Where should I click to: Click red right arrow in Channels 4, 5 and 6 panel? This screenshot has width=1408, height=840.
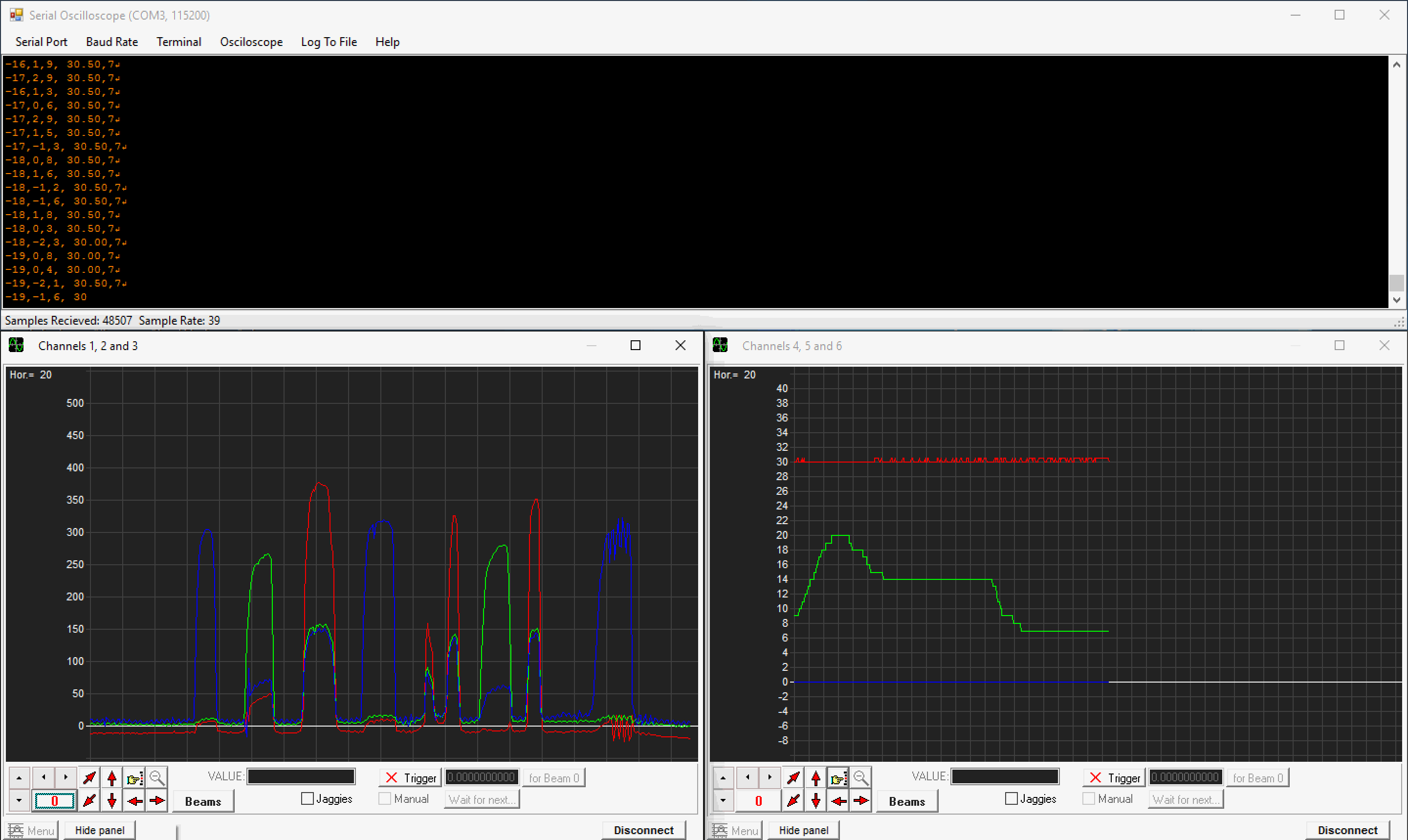861,801
